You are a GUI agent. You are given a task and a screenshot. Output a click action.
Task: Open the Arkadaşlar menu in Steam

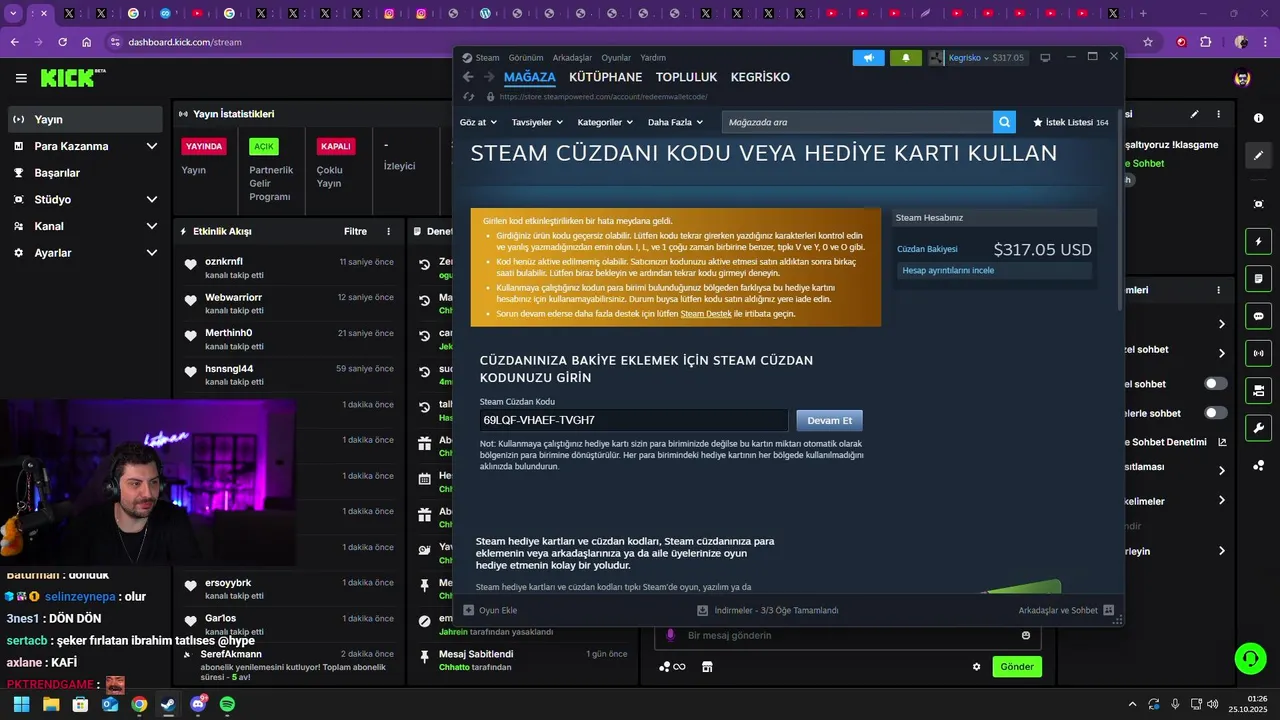click(x=573, y=58)
